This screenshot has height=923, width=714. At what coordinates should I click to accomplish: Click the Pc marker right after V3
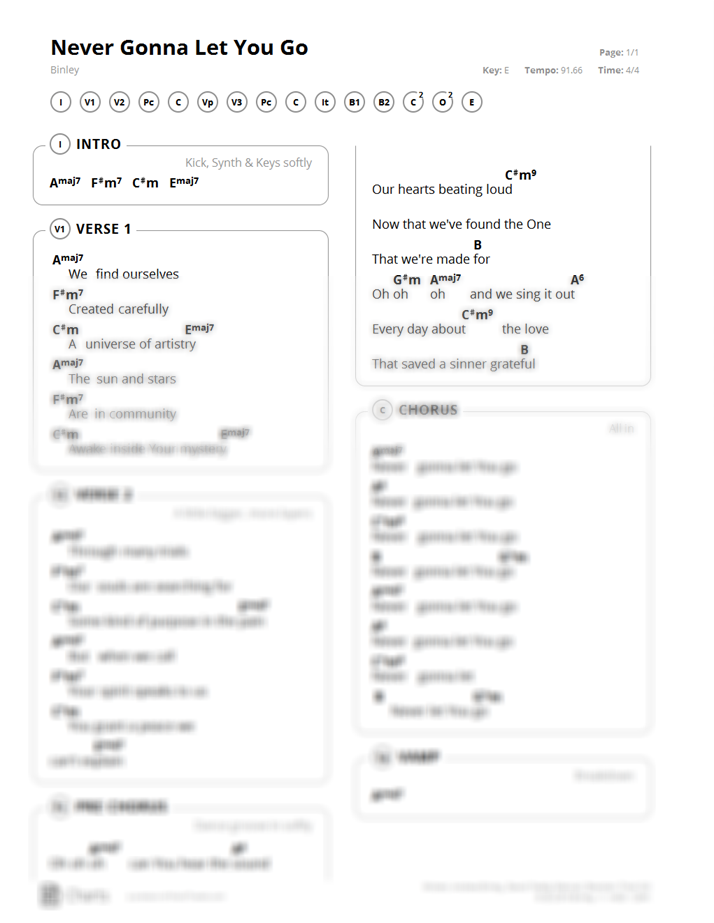[267, 102]
